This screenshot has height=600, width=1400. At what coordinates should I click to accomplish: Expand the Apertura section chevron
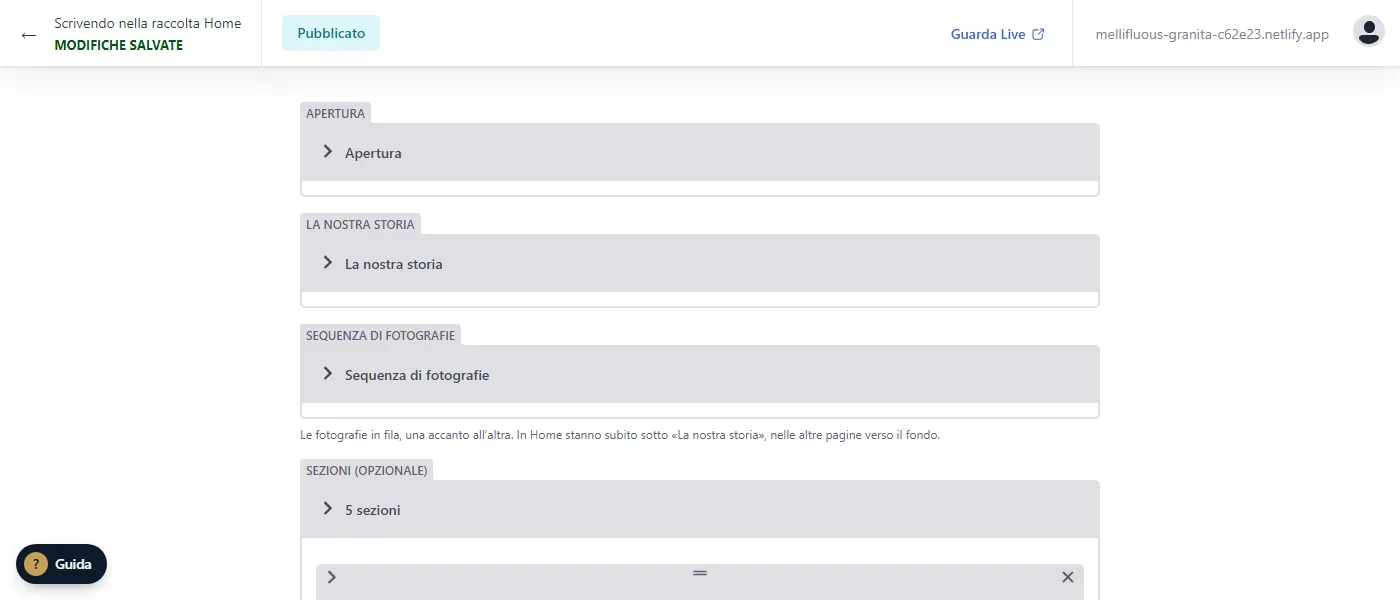click(x=327, y=152)
